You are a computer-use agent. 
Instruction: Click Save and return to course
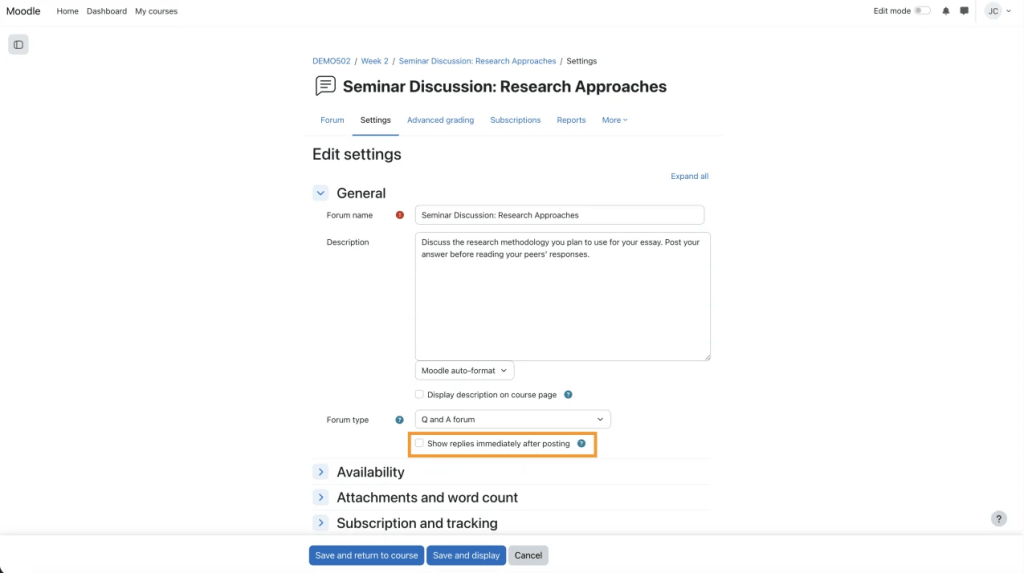pos(366,555)
